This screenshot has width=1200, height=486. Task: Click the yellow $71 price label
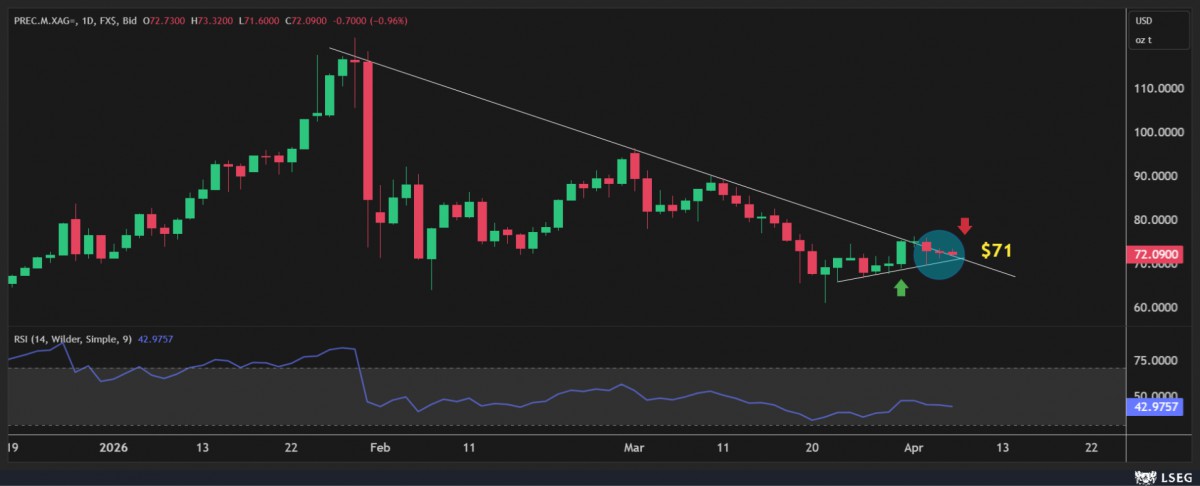click(999, 251)
